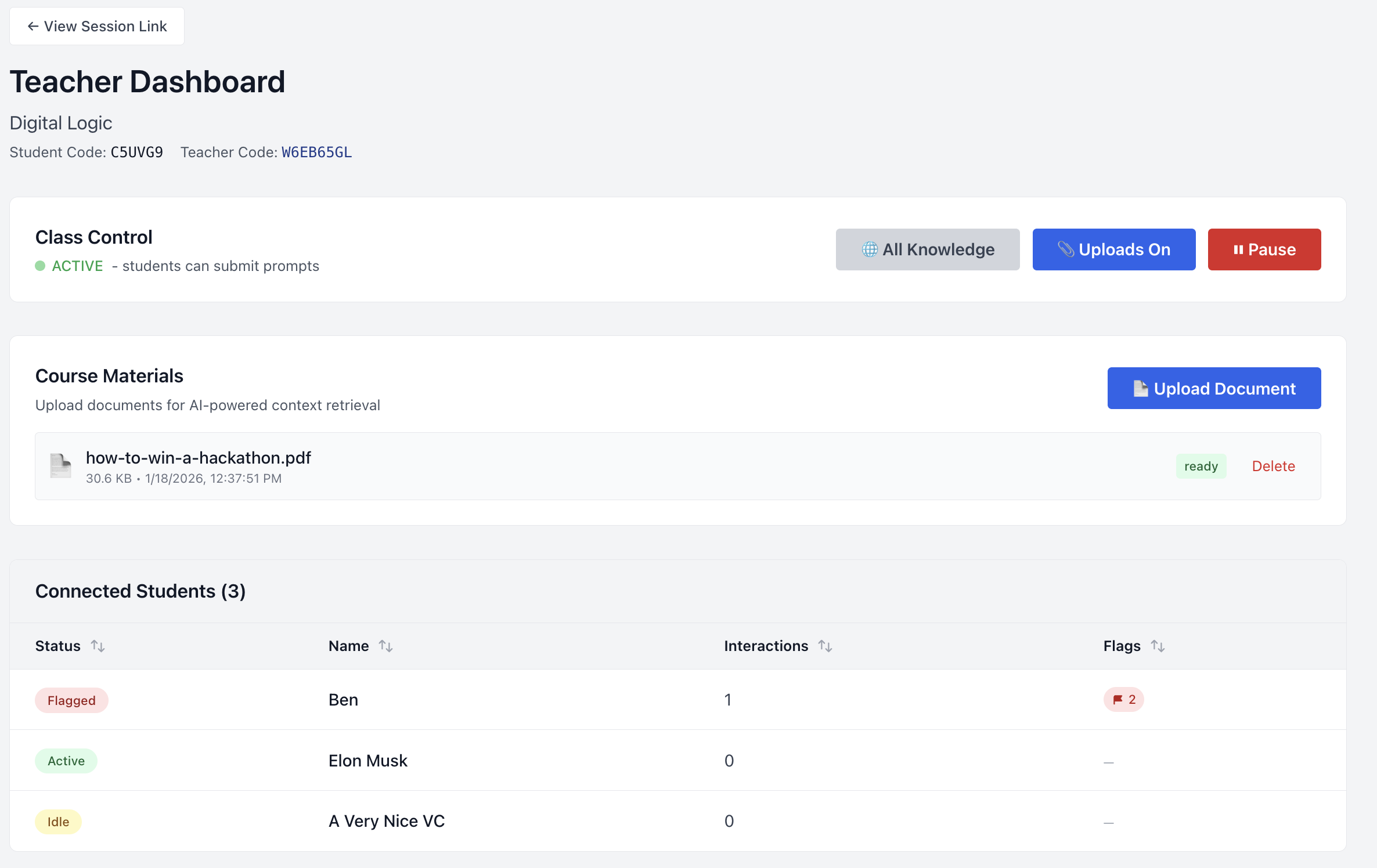Click the PDF file icon
Screen dimensions: 1377x868
click(60, 466)
